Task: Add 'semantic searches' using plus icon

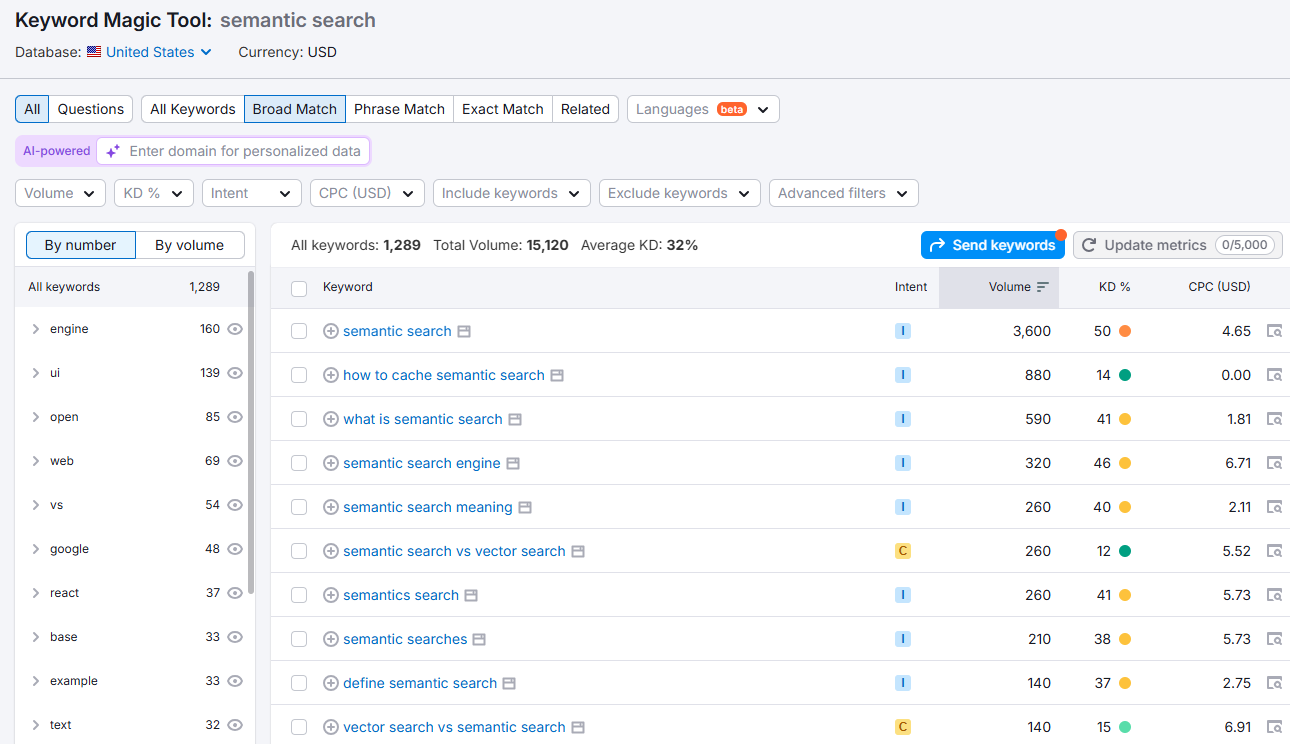Action: [x=331, y=639]
